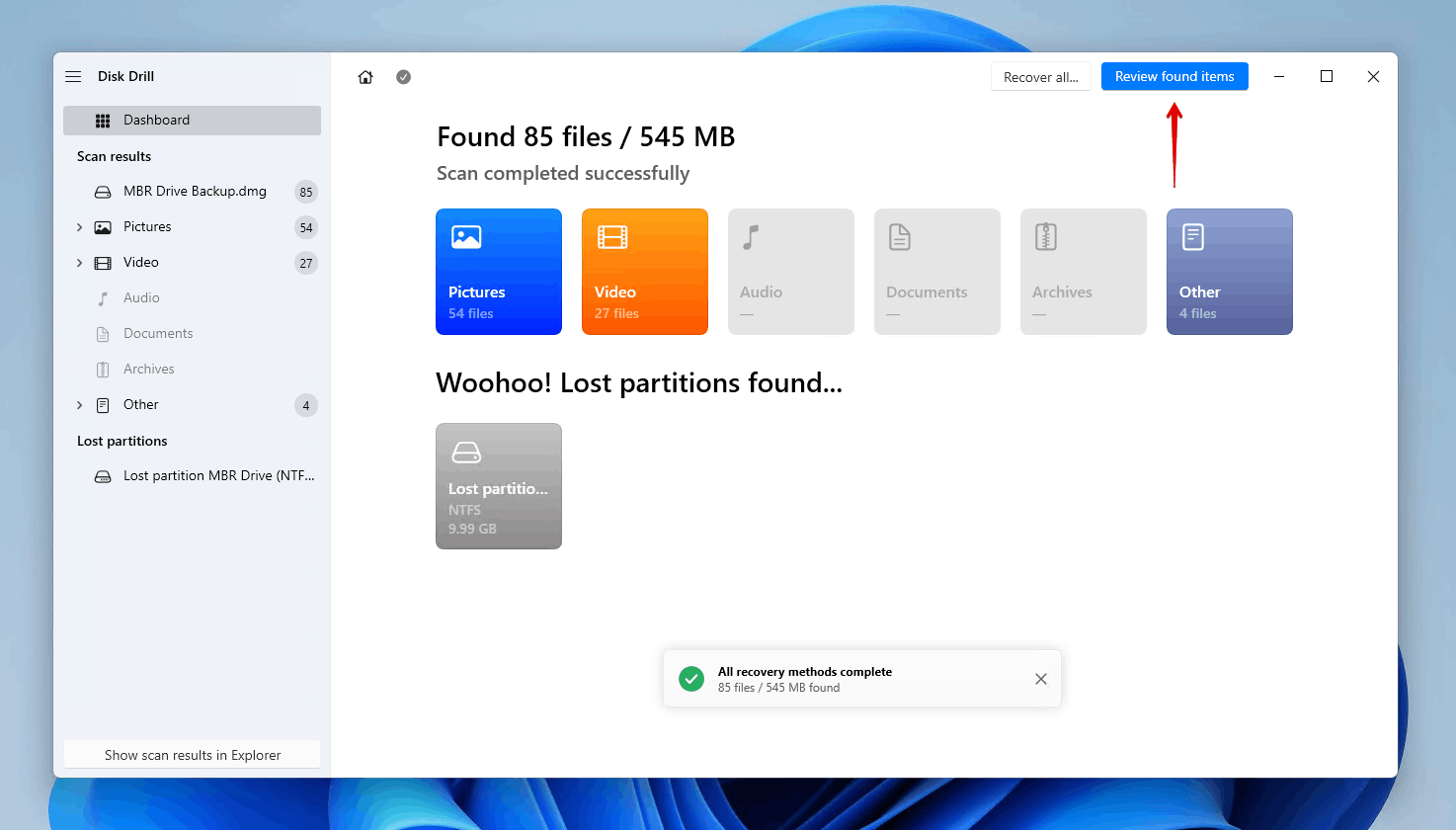Click the Documents icon in sidebar
Screen dimensions: 1456x830
[103, 334]
